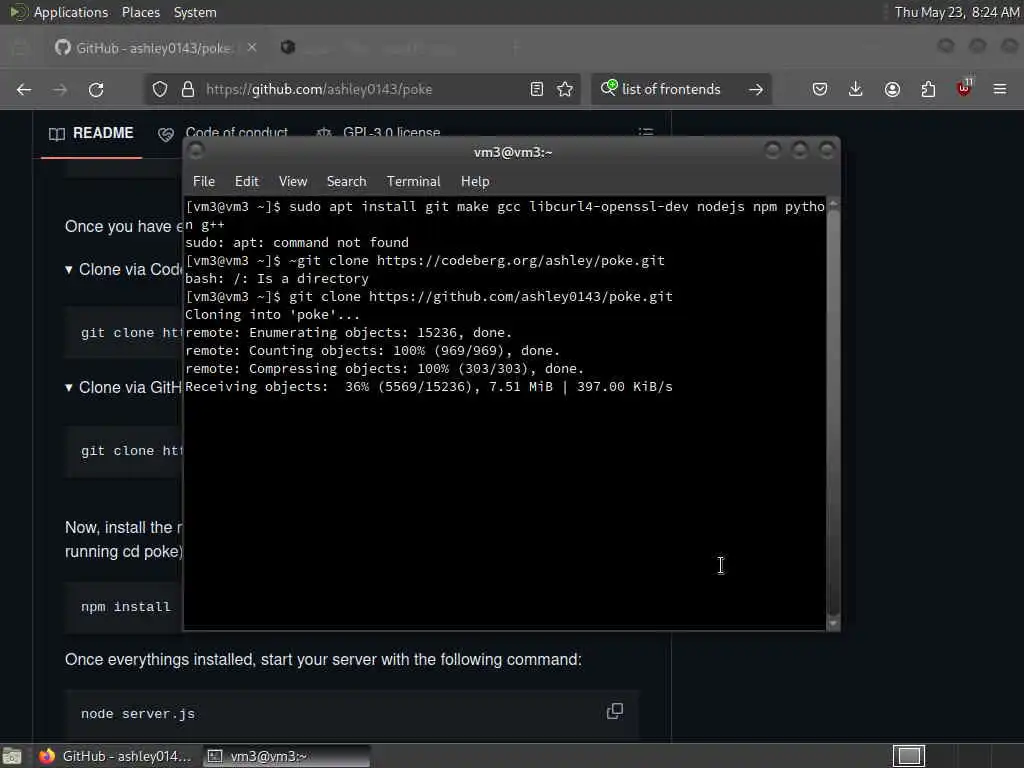Open Firefox downloads panel

856,89
